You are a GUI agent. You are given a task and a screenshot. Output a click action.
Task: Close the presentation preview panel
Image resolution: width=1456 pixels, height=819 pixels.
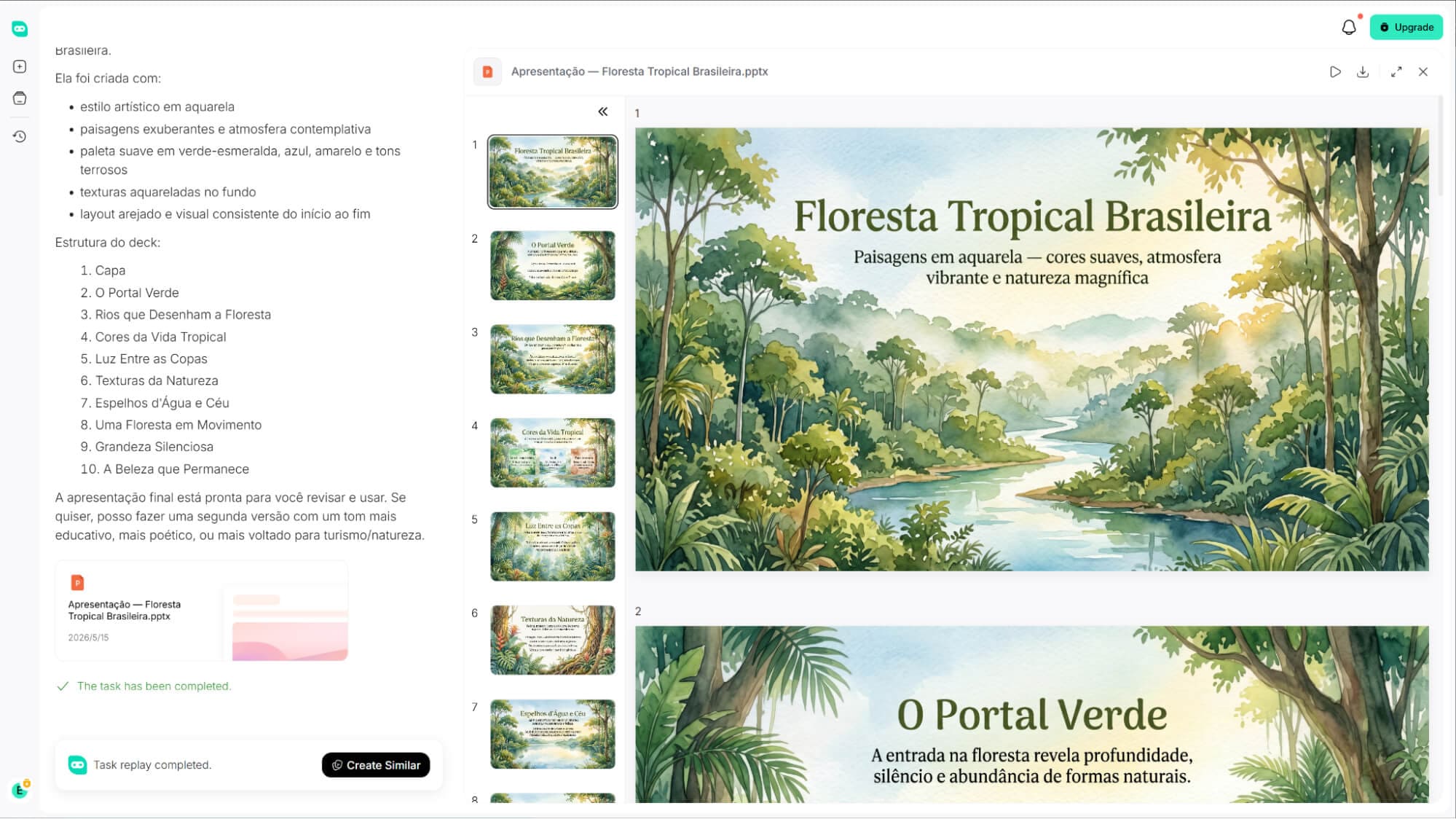tap(1423, 71)
